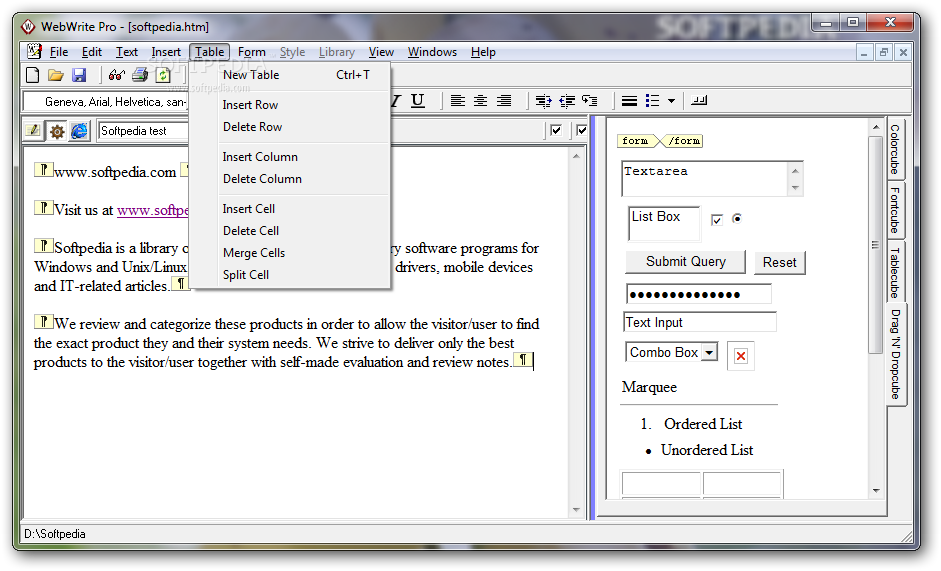Click Textarea scroll down arrow
Image resolution: width=941 pixels, height=571 pixels.
tap(795, 188)
